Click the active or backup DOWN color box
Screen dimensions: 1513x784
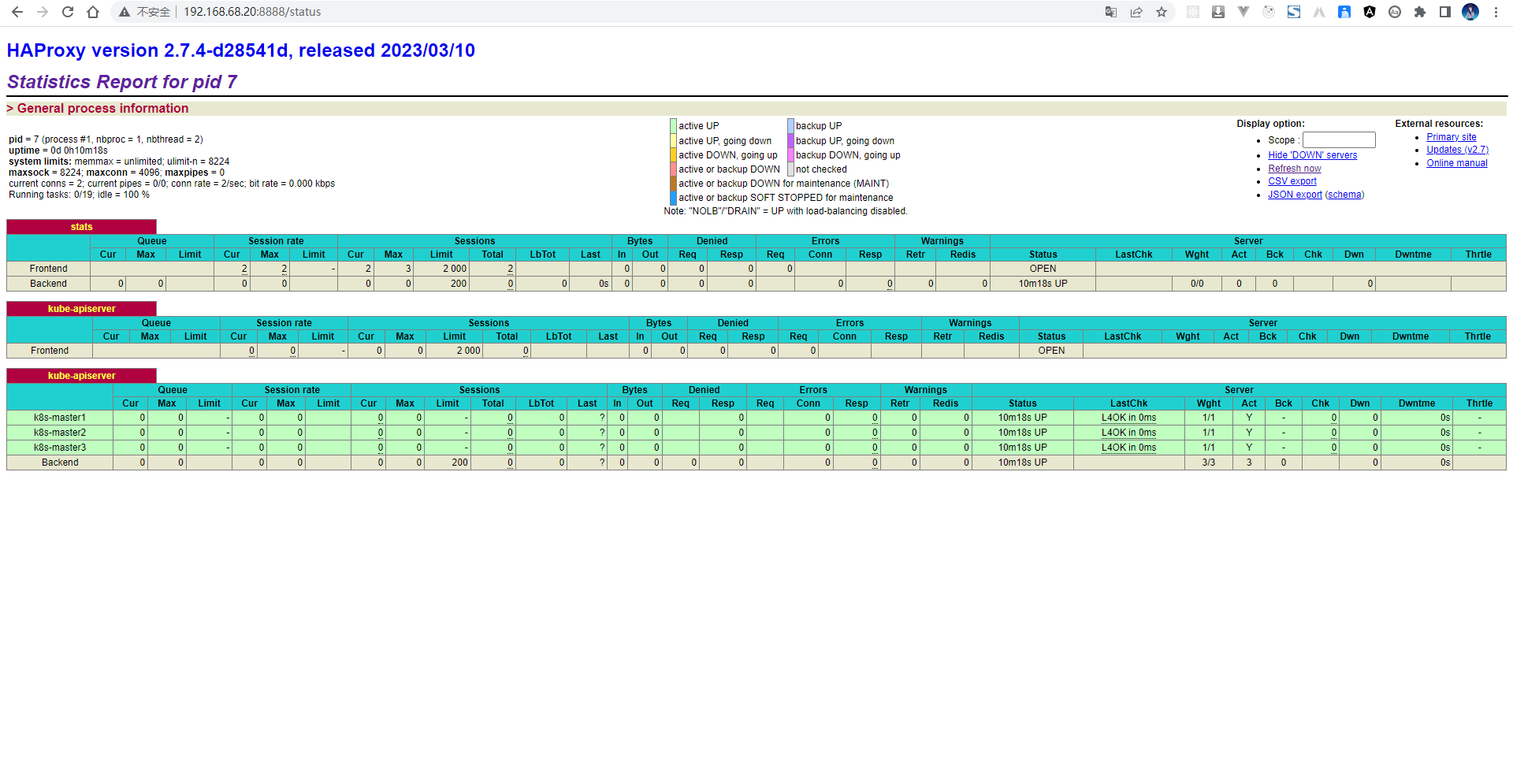[673, 169]
